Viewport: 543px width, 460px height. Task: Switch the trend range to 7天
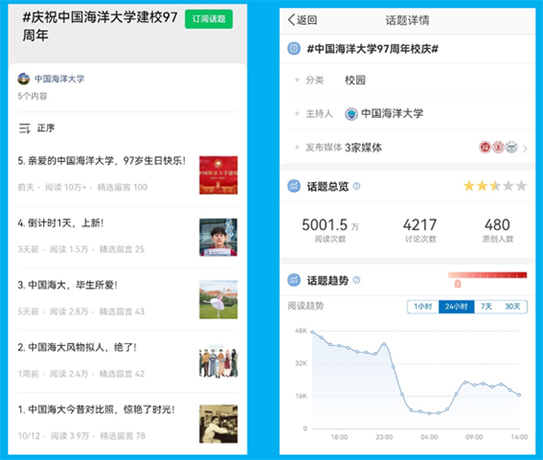(486, 307)
